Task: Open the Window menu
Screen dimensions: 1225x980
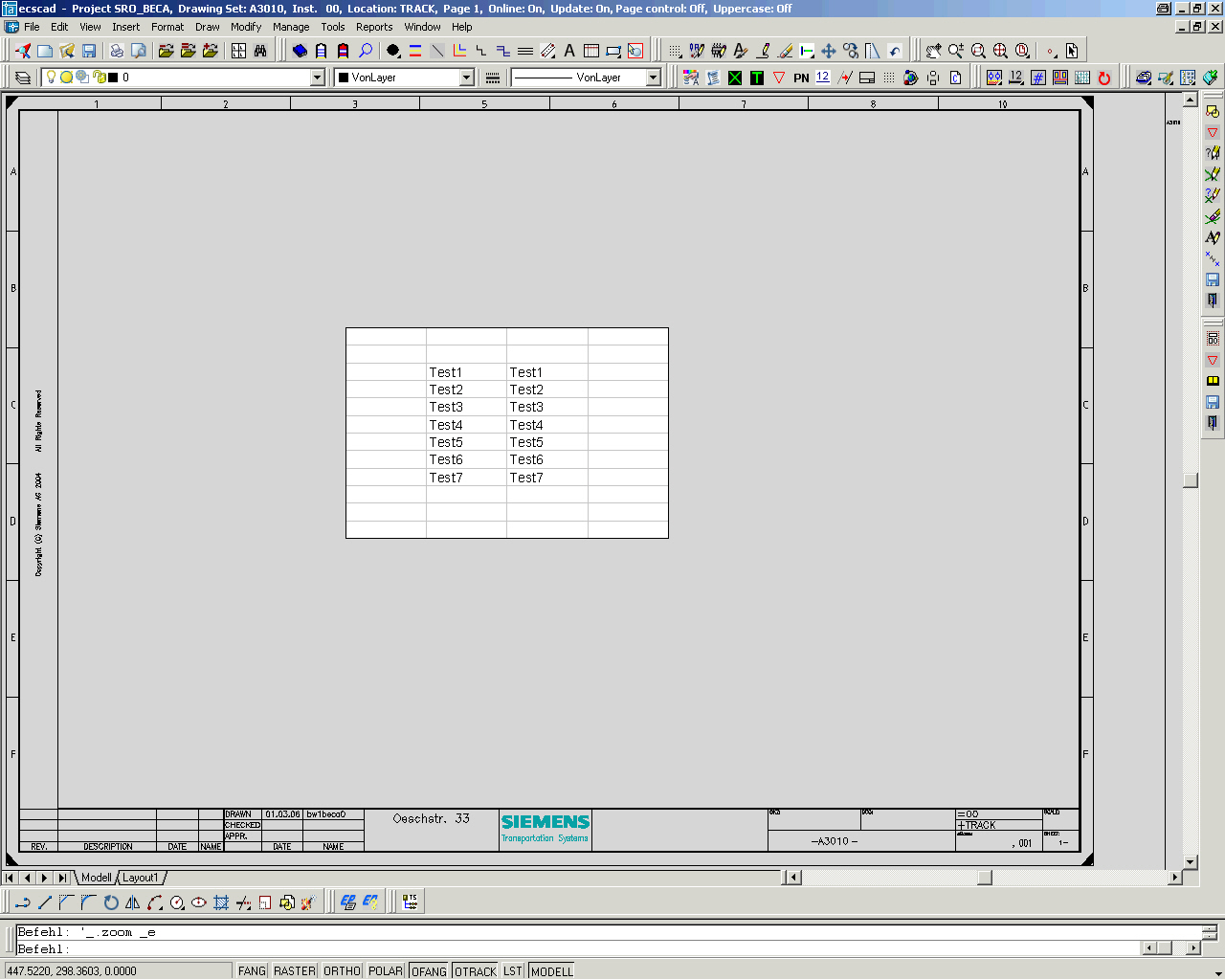Action: [x=422, y=27]
